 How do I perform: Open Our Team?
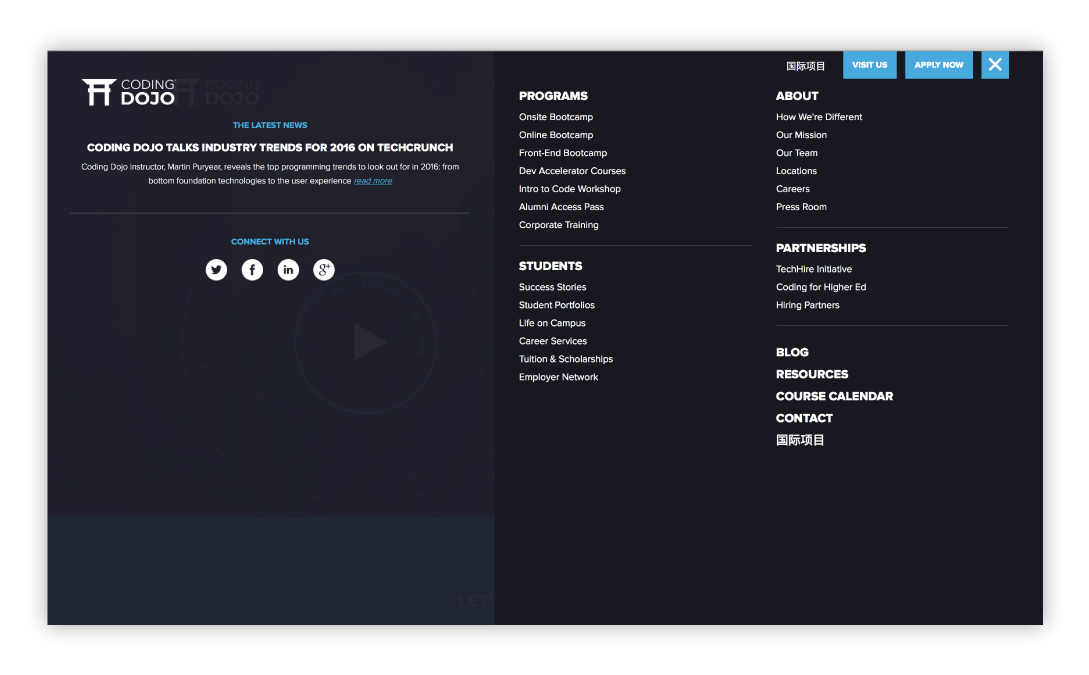(797, 153)
